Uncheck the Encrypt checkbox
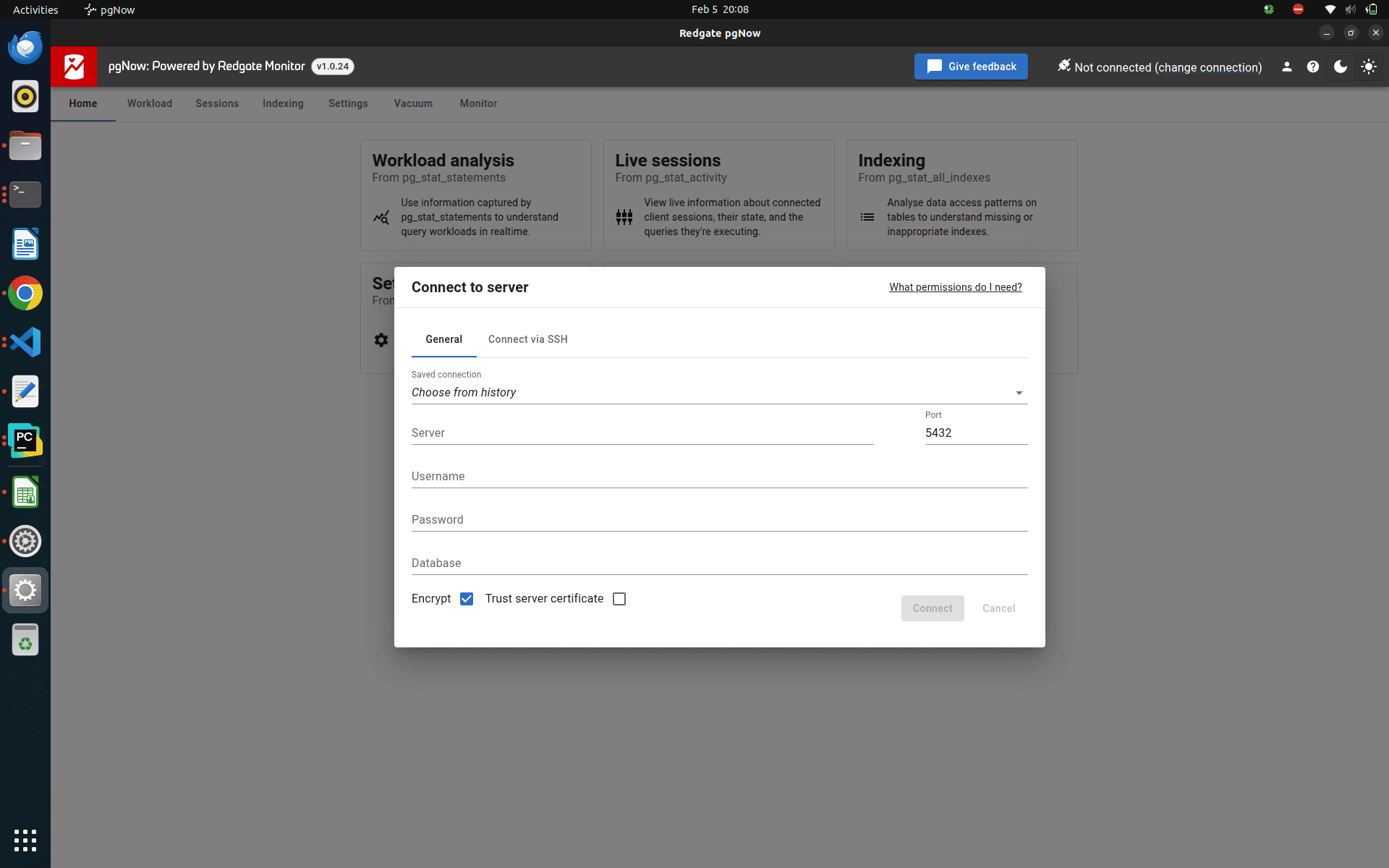This screenshot has height=868, width=1389. pyautogui.click(x=466, y=598)
